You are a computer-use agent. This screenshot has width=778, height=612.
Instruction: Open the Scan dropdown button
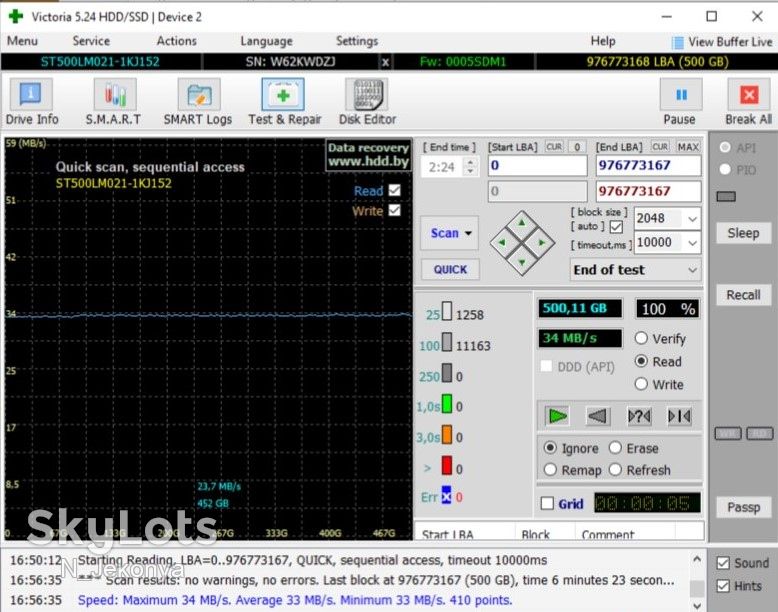coord(450,233)
